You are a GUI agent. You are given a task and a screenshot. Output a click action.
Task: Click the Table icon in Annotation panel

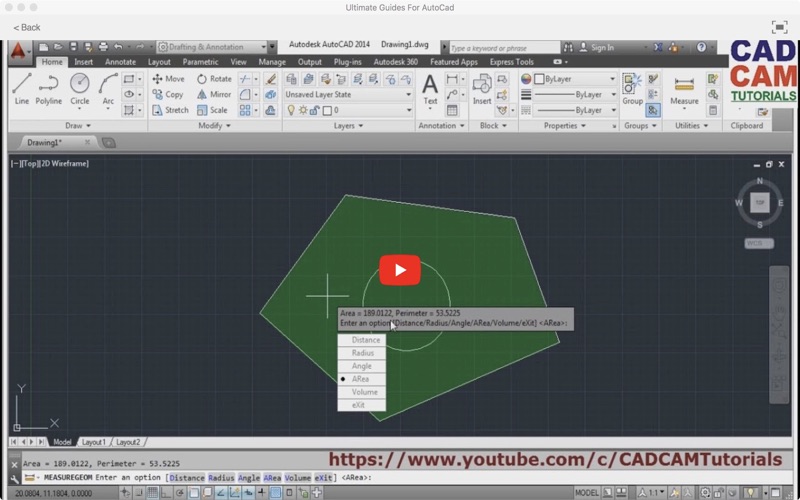(x=452, y=110)
